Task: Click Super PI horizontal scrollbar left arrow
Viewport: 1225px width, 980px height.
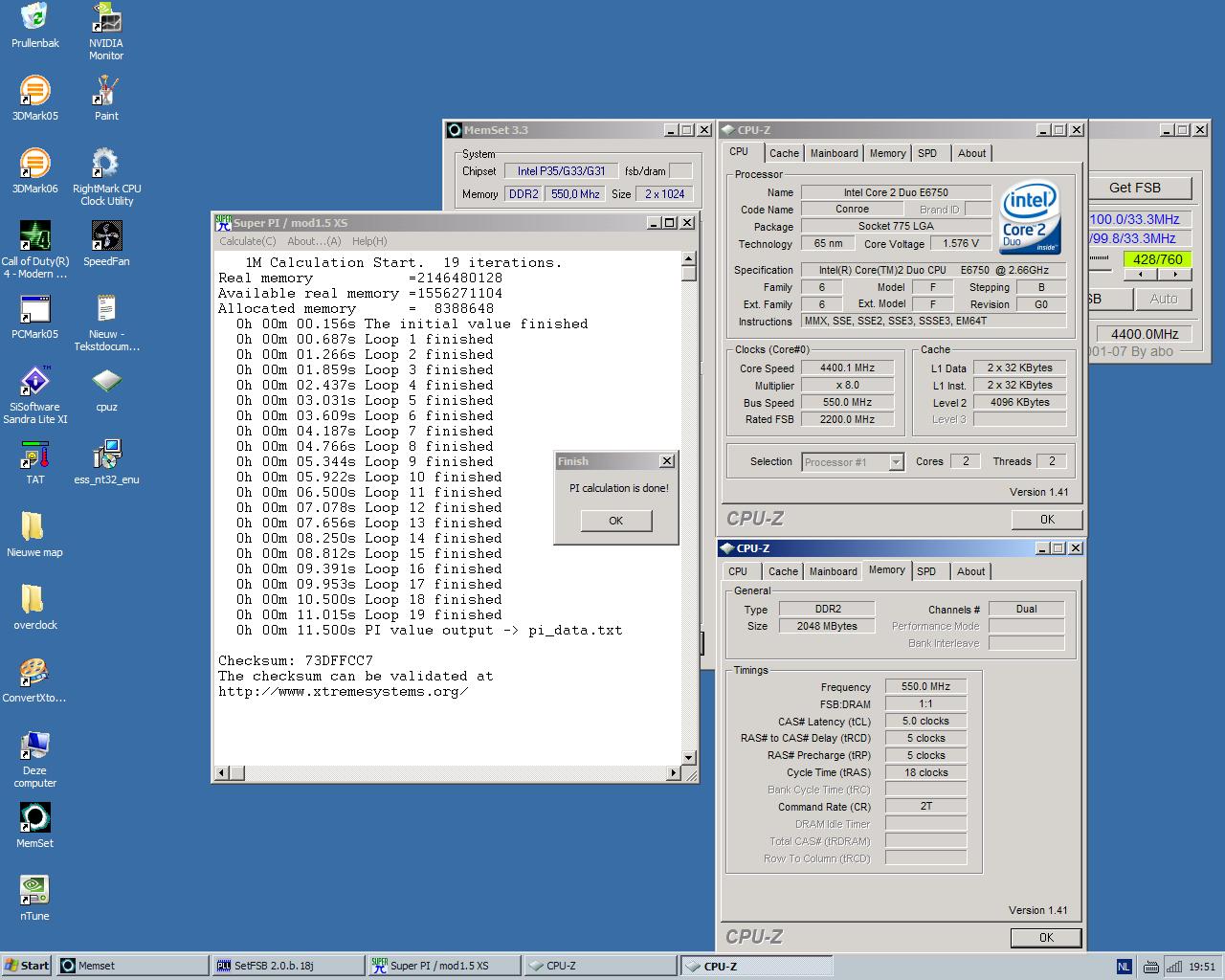Action: tap(222, 772)
